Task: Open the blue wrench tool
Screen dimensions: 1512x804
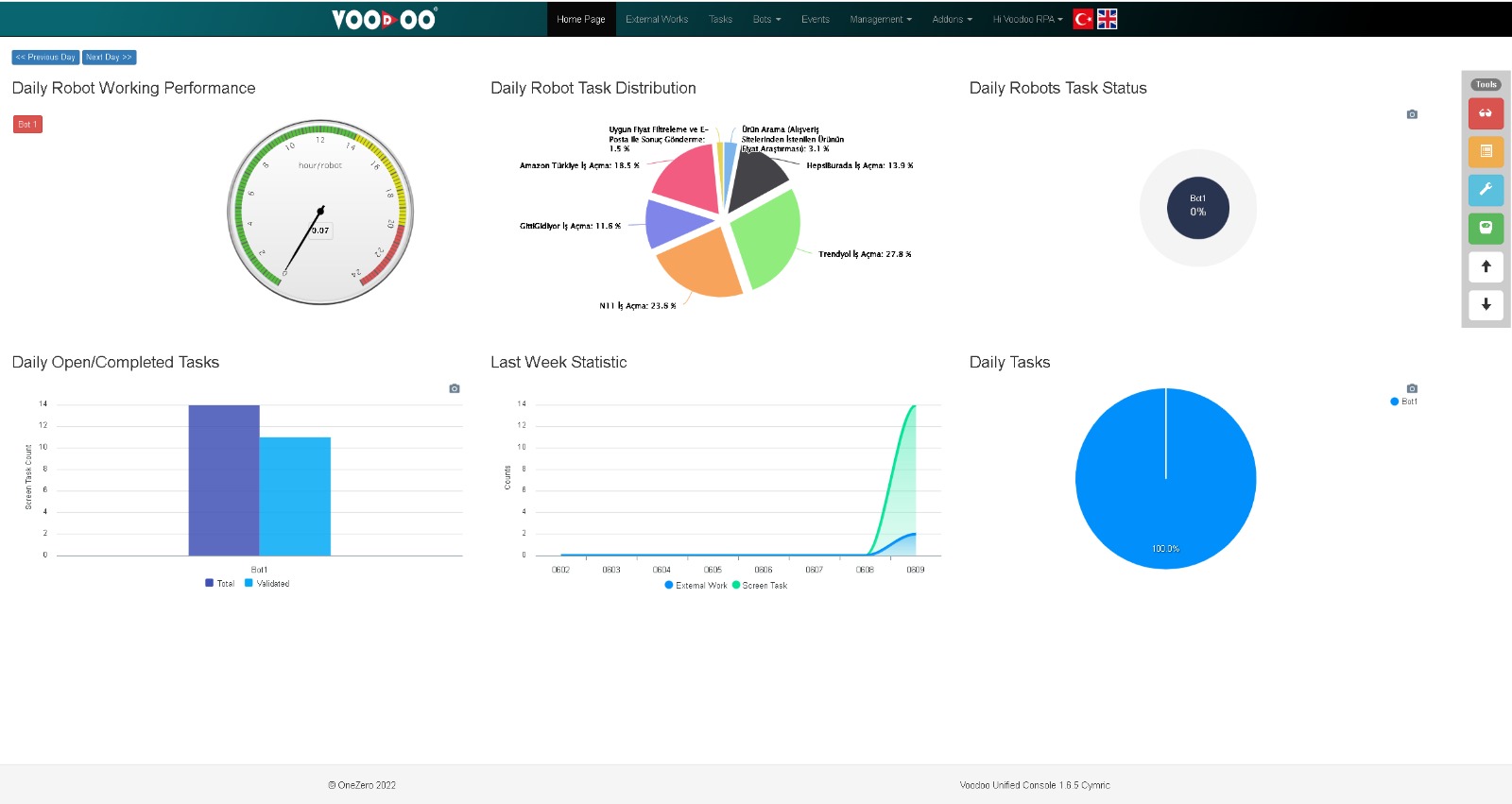Action: tap(1486, 190)
